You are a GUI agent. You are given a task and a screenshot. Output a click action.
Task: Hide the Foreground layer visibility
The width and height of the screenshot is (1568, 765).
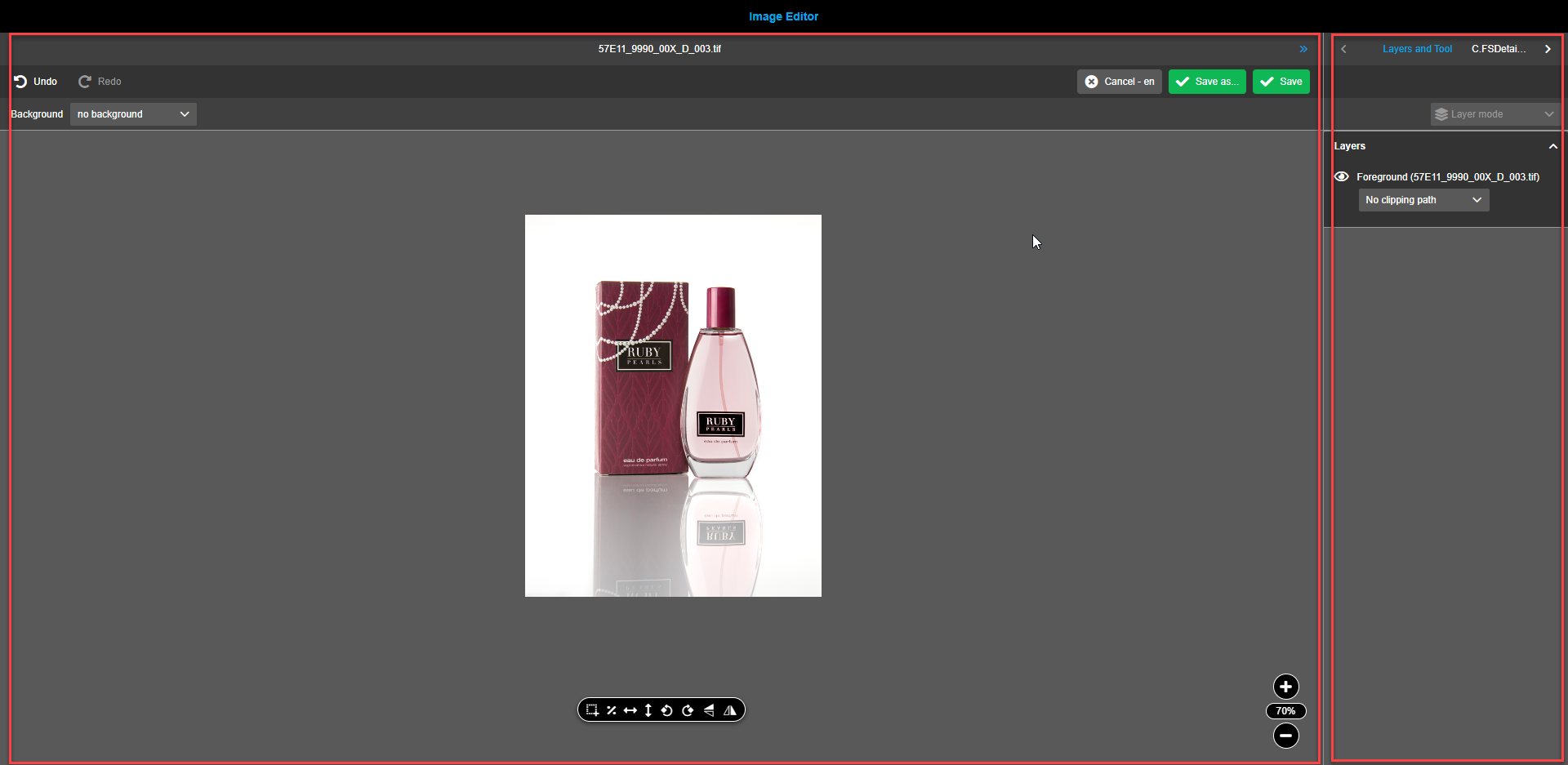pyautogui.click(x=1341, y=176)
